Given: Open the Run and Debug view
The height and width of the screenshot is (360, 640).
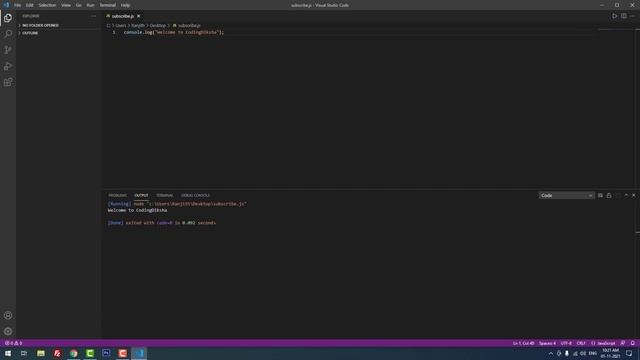Looking at the screenshot, I should click(x=8, y=66).
